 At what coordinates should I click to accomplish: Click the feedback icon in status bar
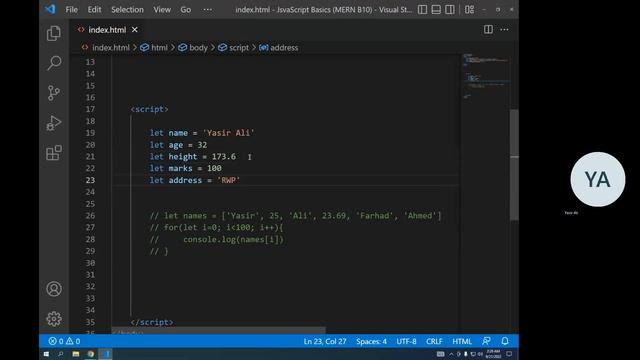point(486,341)
